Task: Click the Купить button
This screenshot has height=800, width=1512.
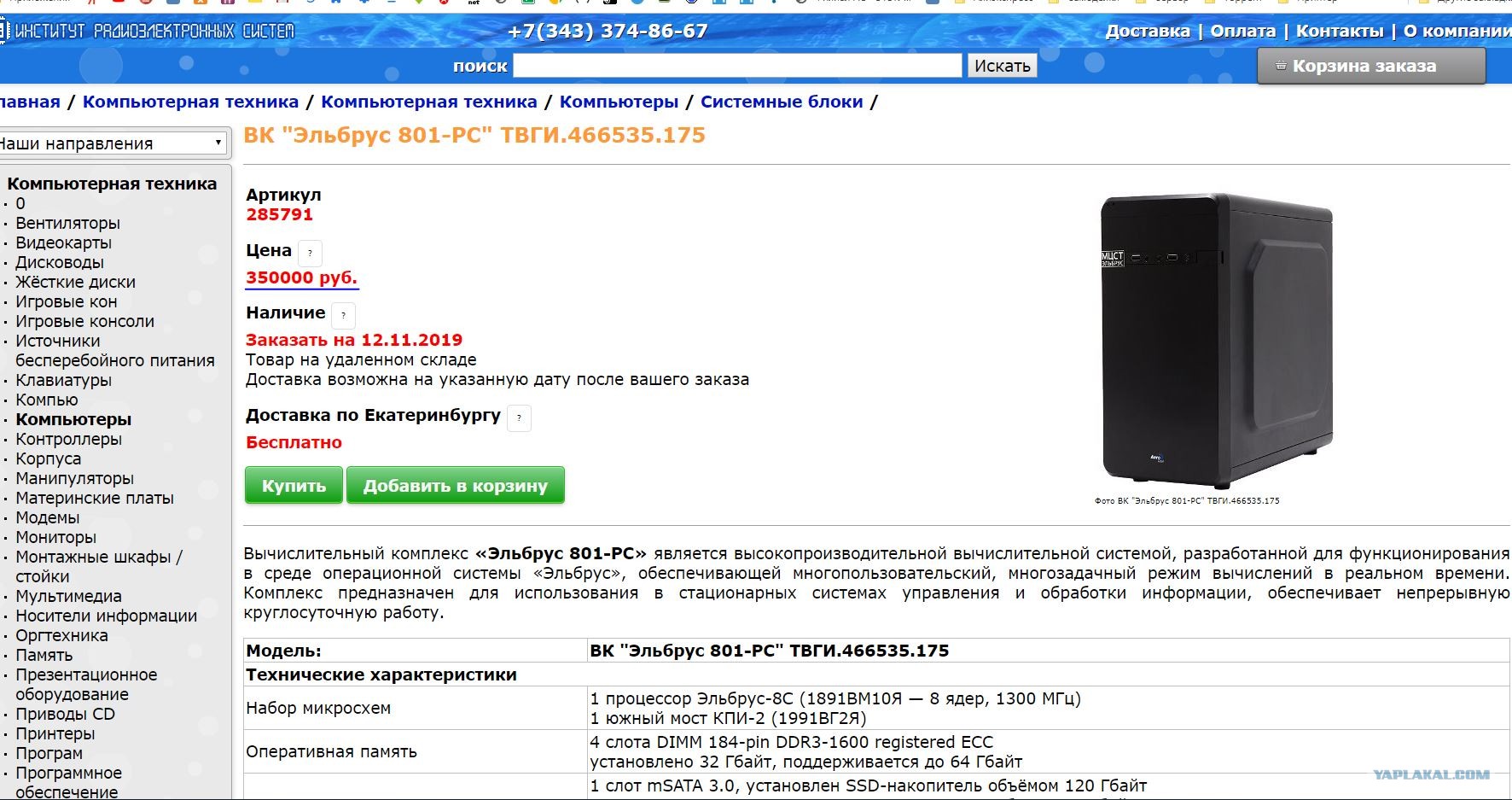Action: tap(294, 485)
